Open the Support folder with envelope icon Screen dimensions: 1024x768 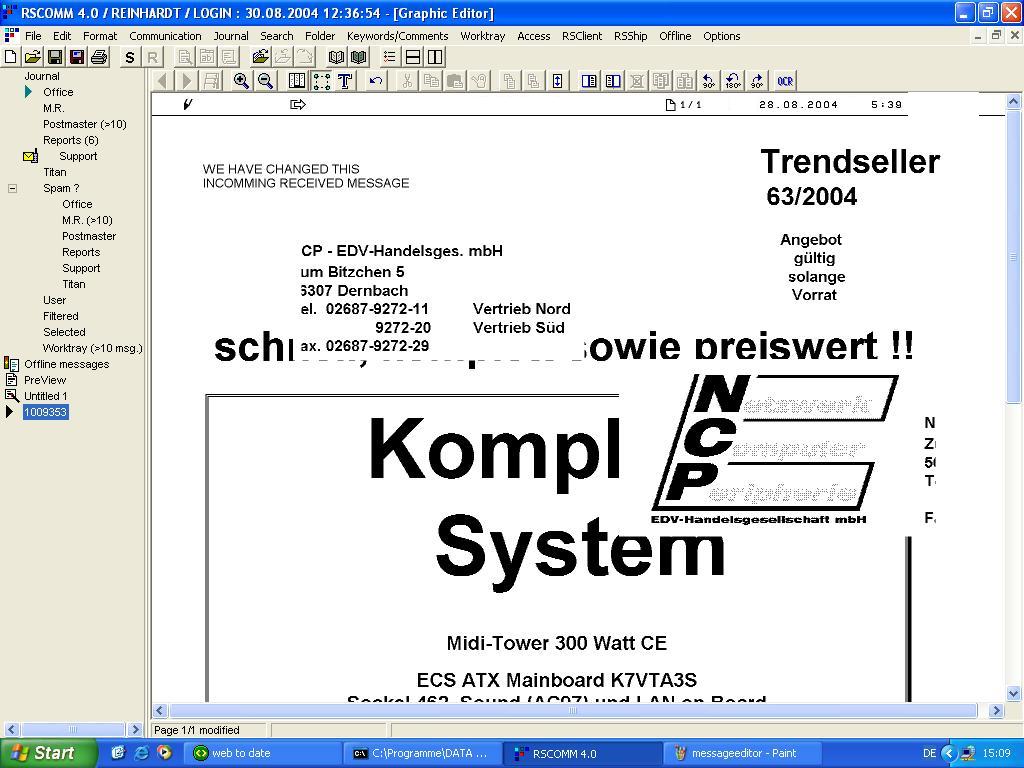[x=77, y=156]
